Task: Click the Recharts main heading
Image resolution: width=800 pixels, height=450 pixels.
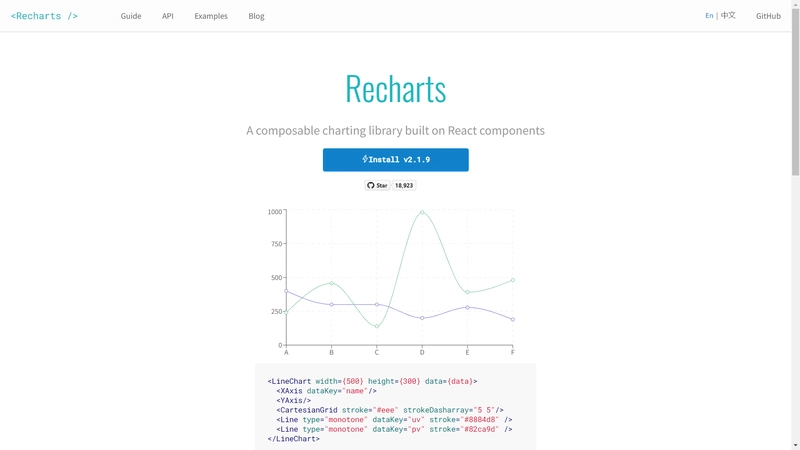Action: 395,89
